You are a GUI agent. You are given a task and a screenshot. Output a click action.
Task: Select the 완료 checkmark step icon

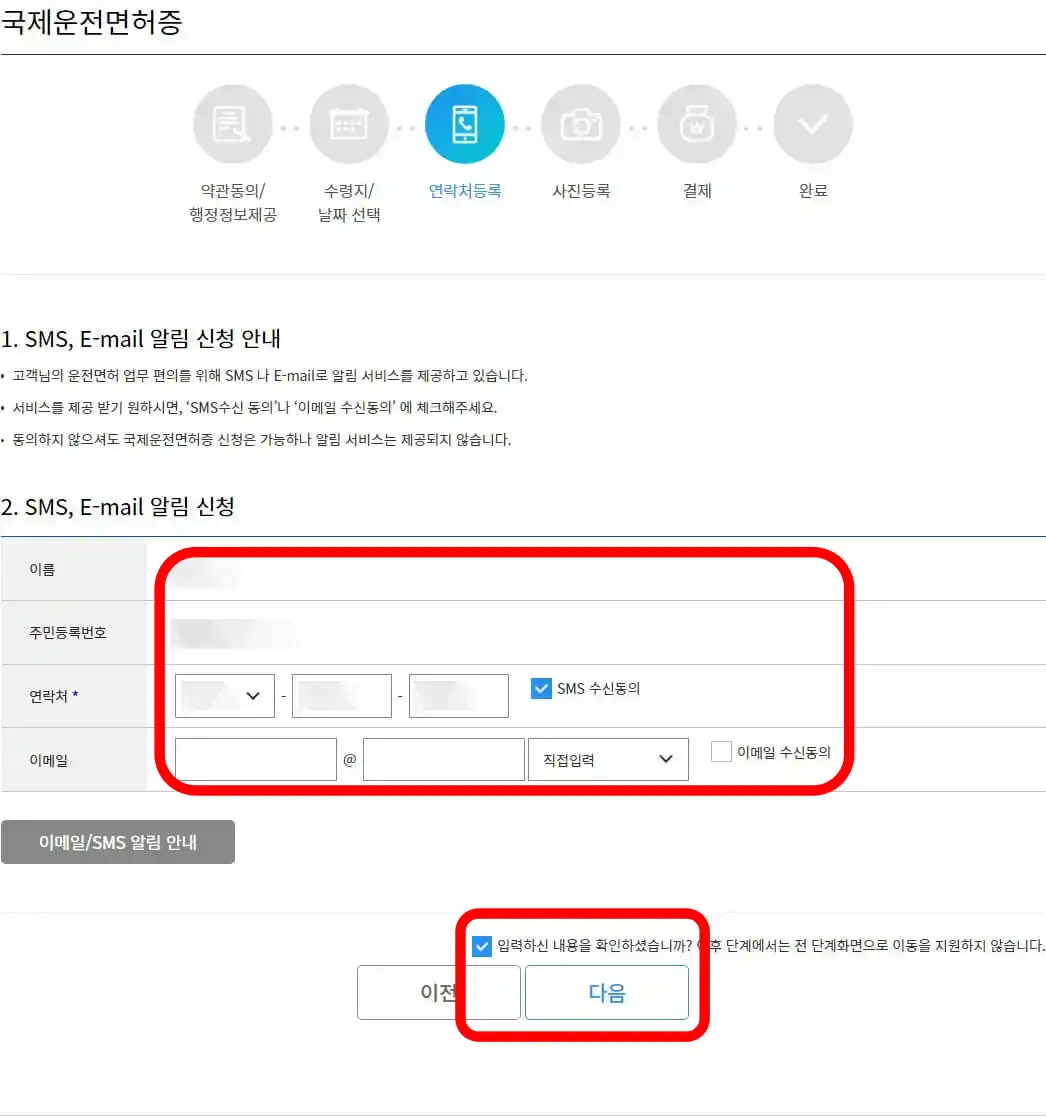click(813, 123)
